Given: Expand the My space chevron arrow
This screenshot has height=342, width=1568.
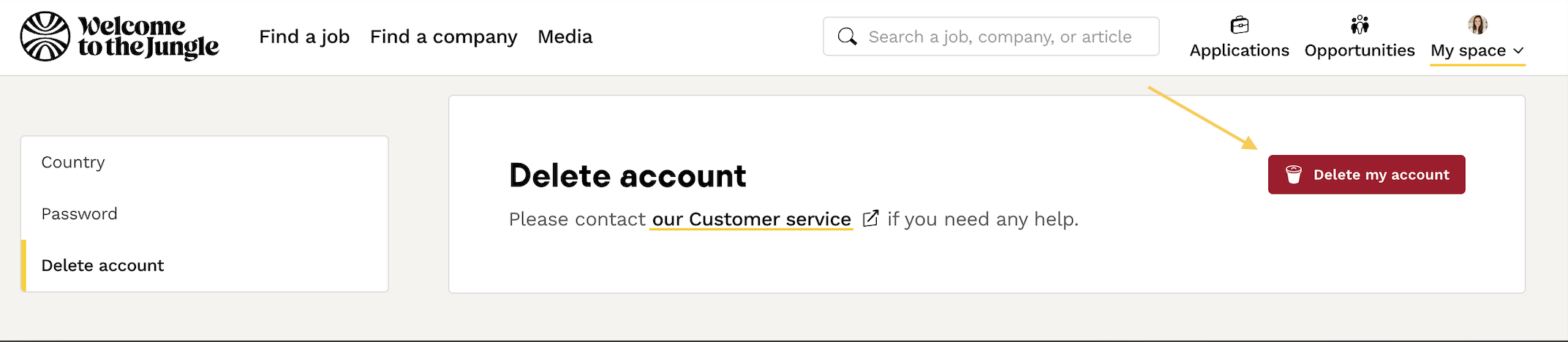Looking at the screenshot, I should 1518,51.
